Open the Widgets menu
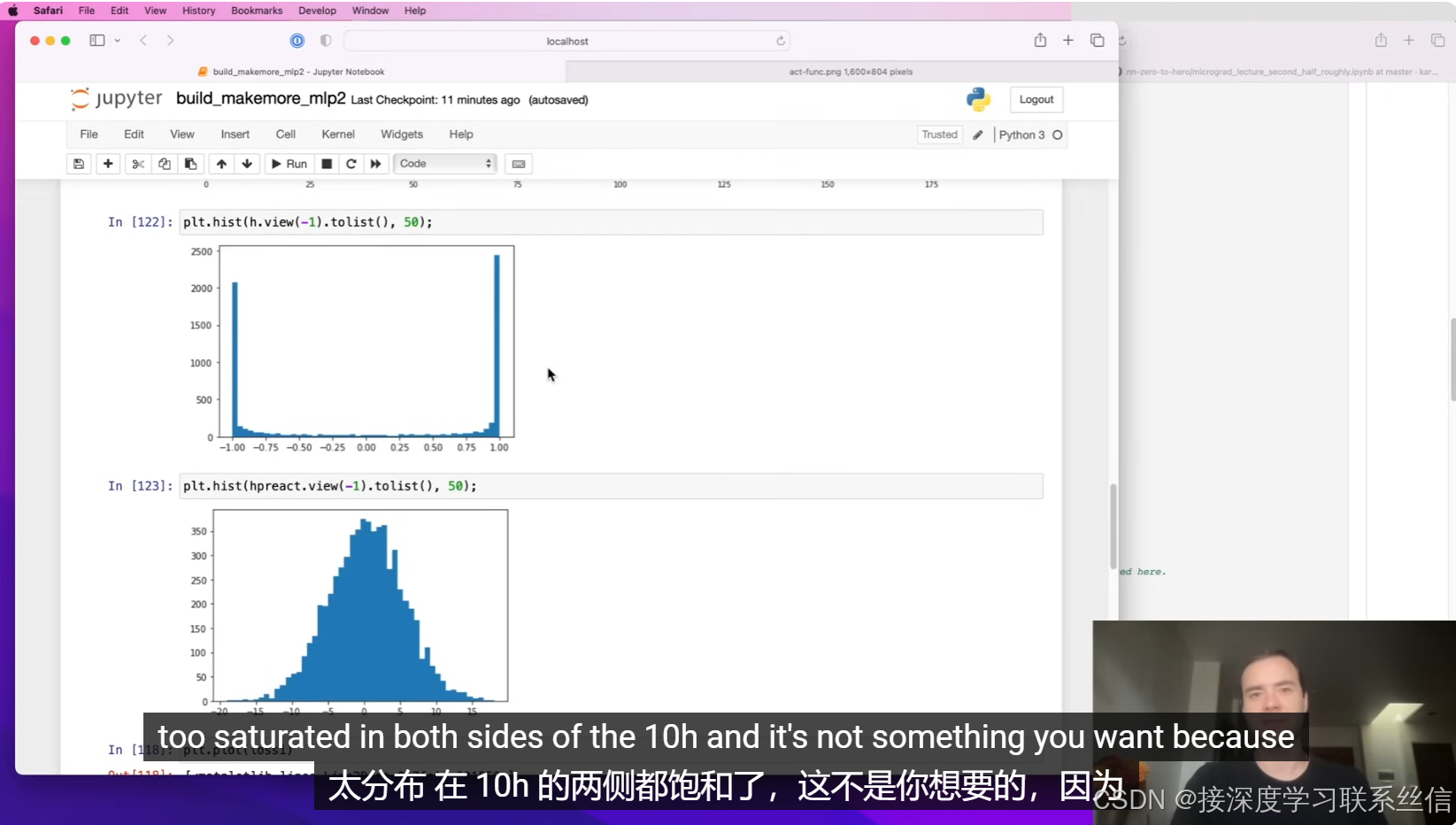 (402, 135)
